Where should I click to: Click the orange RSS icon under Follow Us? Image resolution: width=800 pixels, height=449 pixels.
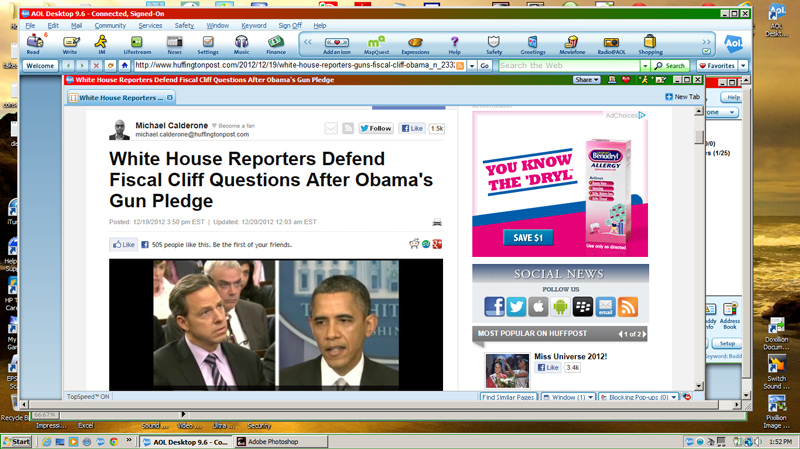click(628, 307)
